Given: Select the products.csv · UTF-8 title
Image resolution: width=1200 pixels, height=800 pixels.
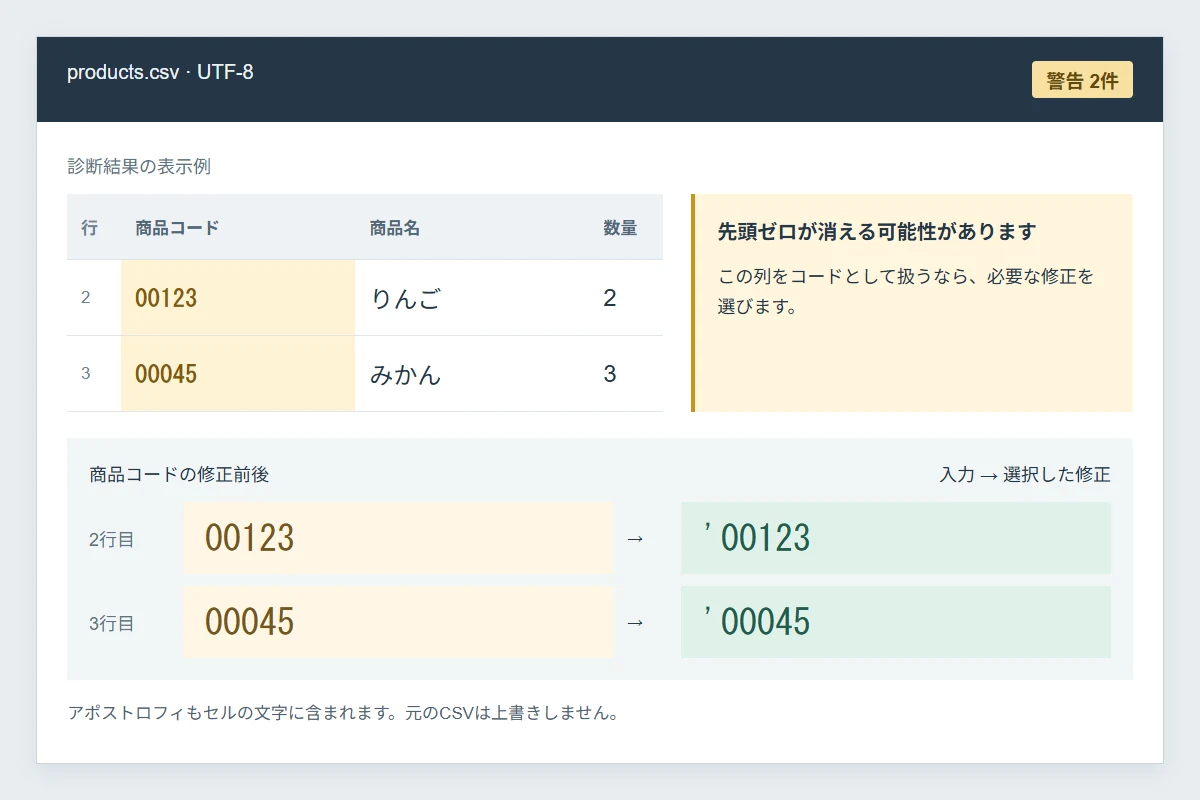Looking at the screenshot, I should point(160,73).
